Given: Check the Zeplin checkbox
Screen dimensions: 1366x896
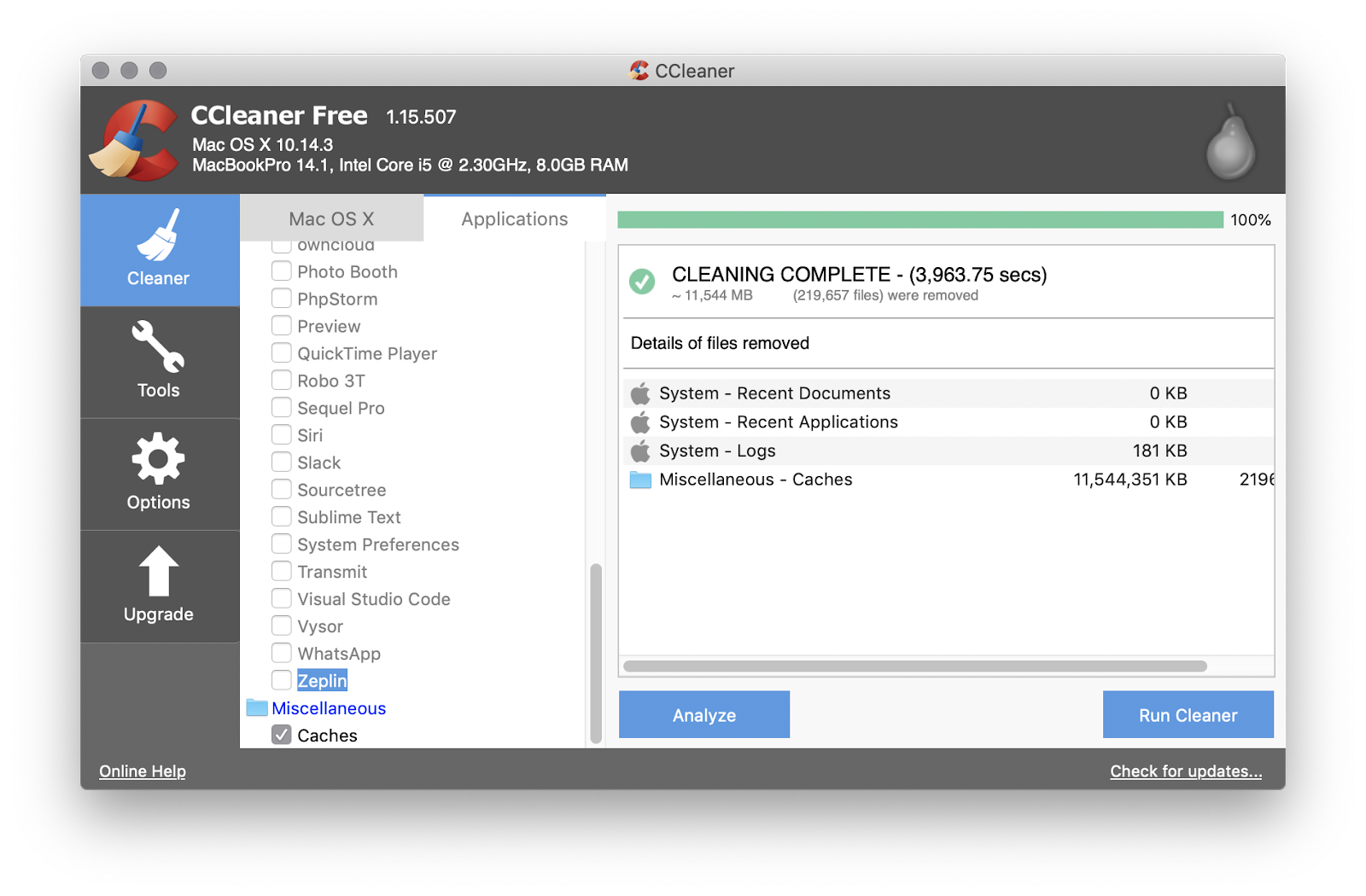Looking at the screenshot, I should (x=282, y=680).
